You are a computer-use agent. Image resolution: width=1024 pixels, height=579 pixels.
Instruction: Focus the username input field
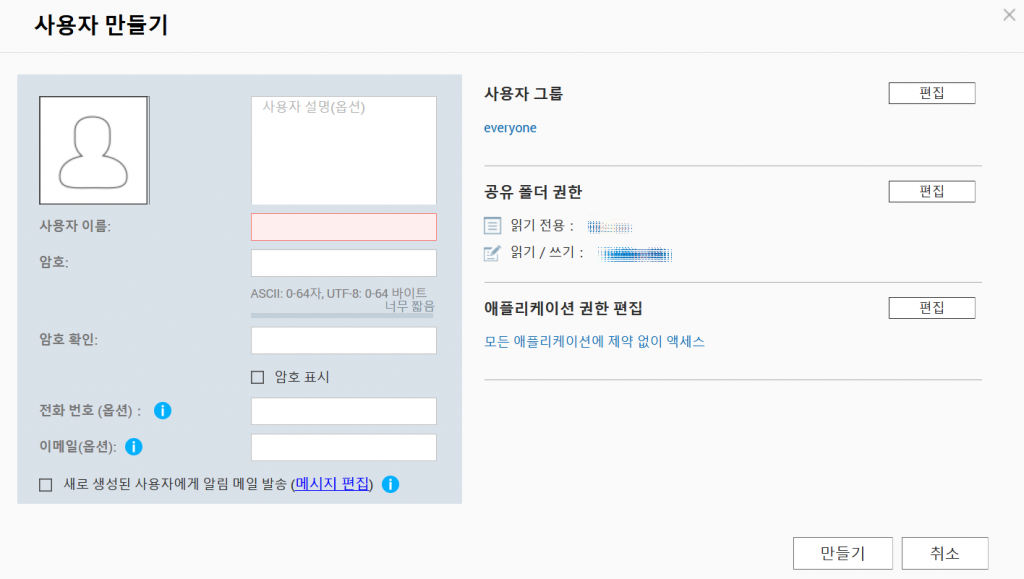(x=344, y=227)
